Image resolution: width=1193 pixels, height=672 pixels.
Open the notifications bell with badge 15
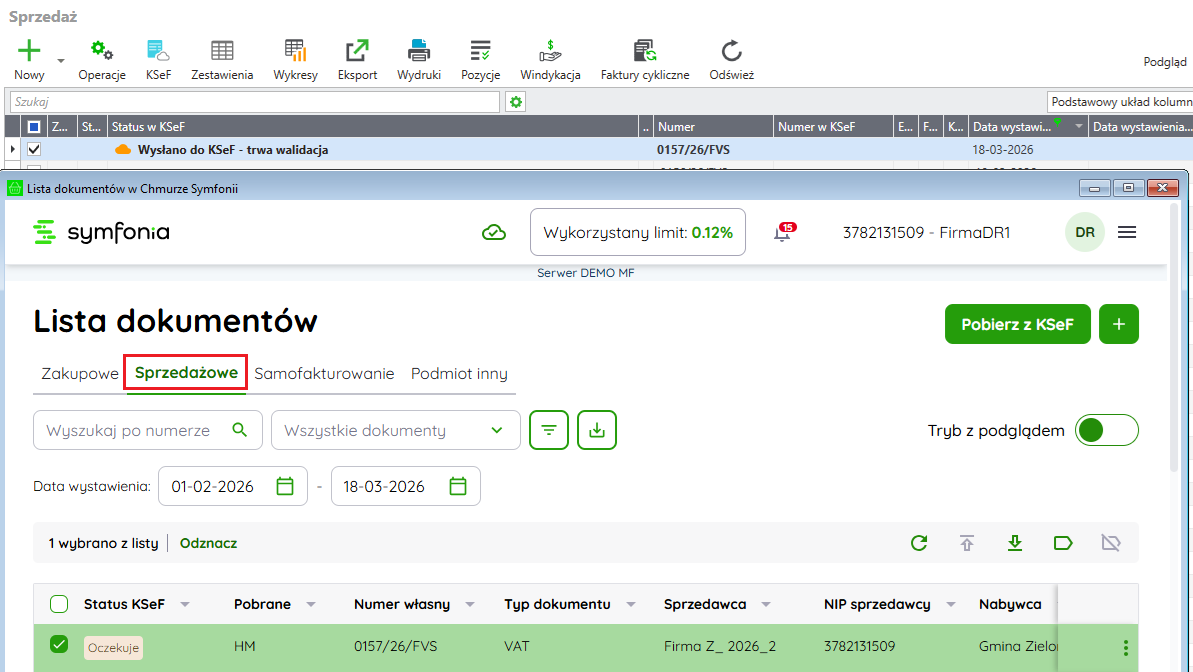point(782,233)
